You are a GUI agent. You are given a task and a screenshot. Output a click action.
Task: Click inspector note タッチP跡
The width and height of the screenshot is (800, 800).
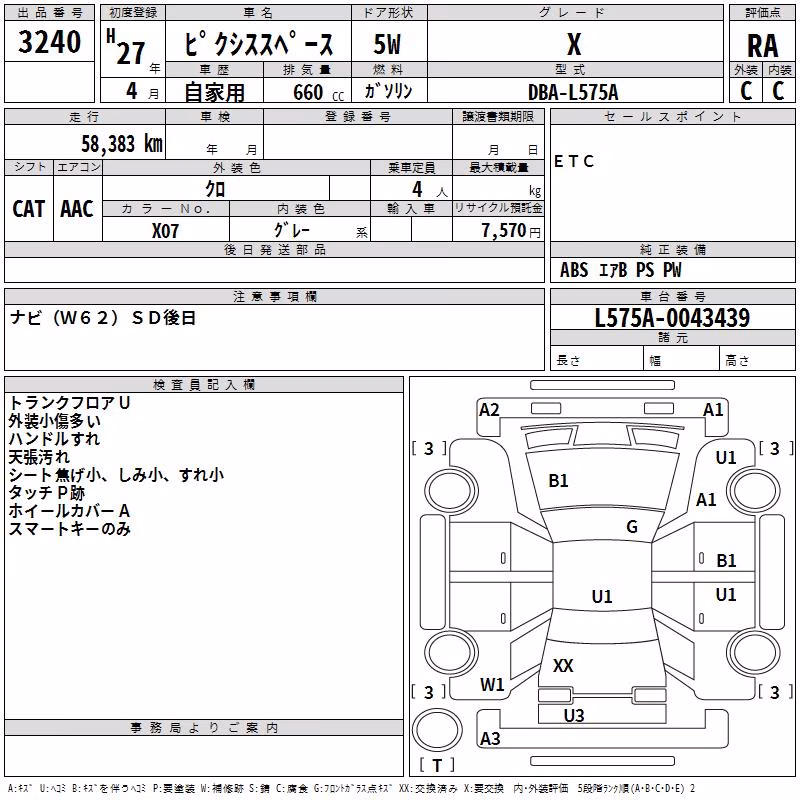tap(46, 493)
